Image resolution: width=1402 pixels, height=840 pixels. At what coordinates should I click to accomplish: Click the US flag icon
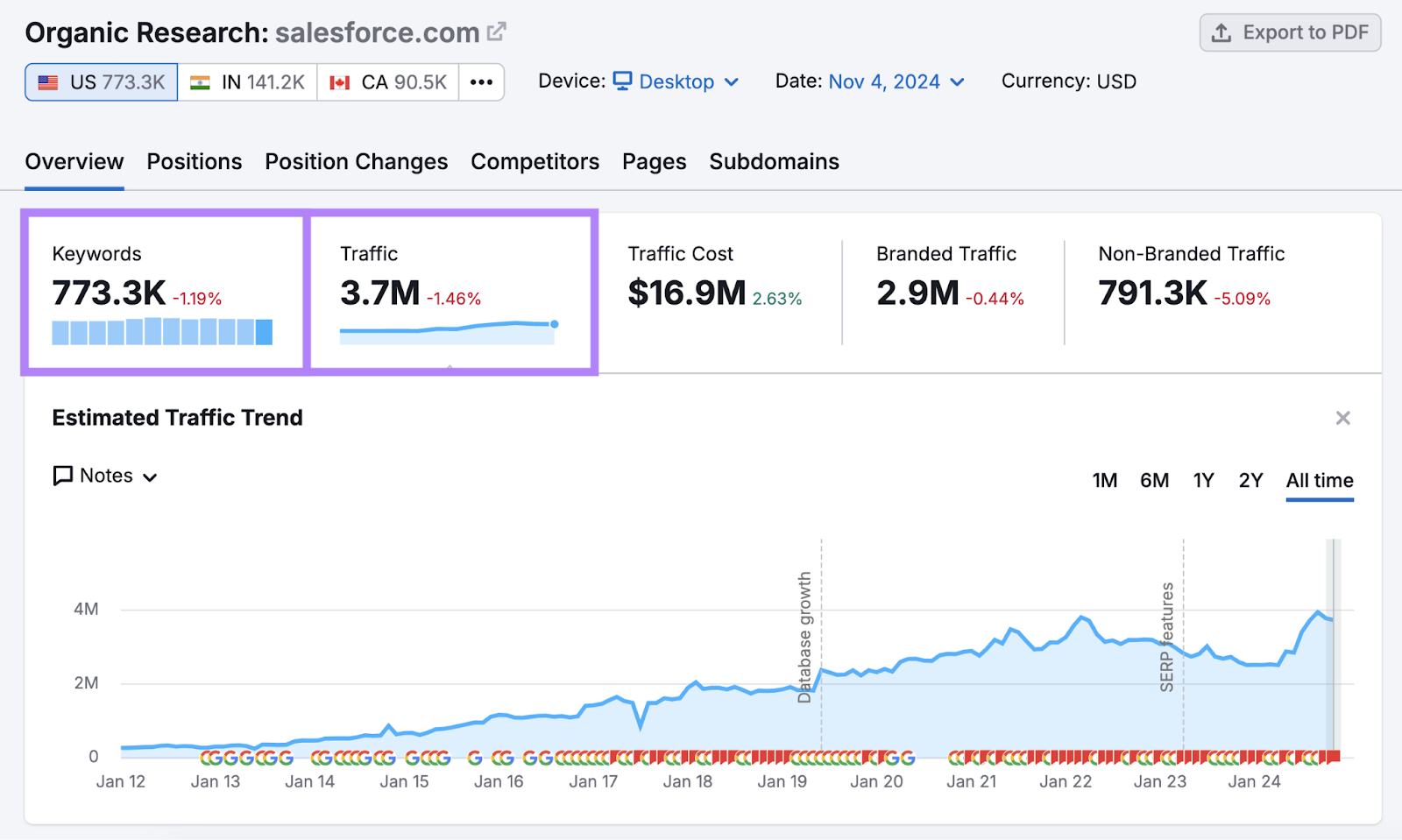tap(49, 81)
